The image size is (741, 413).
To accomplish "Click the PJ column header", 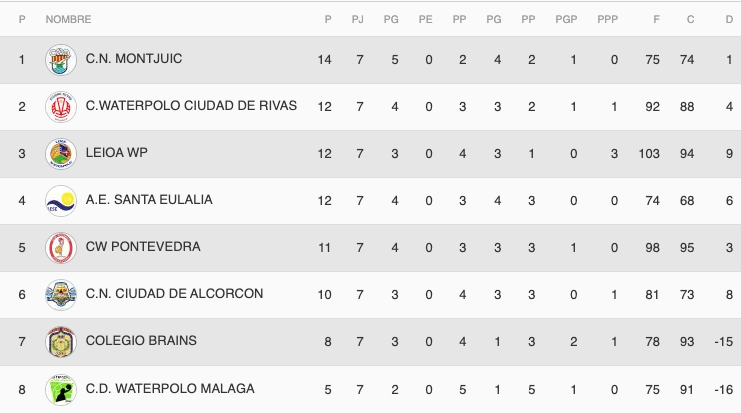I will (358, 19).
